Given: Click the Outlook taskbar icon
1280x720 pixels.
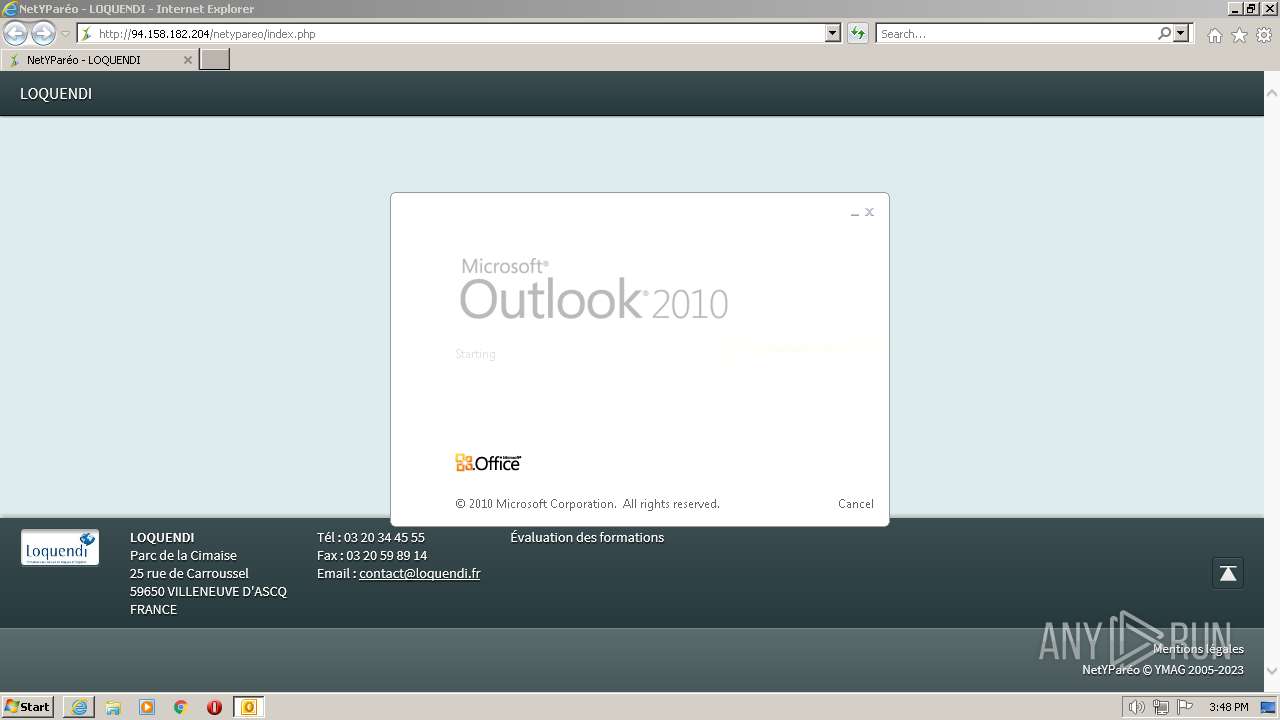Looking at the screenshot, I should pyautogui.click(x=249, y=707).
